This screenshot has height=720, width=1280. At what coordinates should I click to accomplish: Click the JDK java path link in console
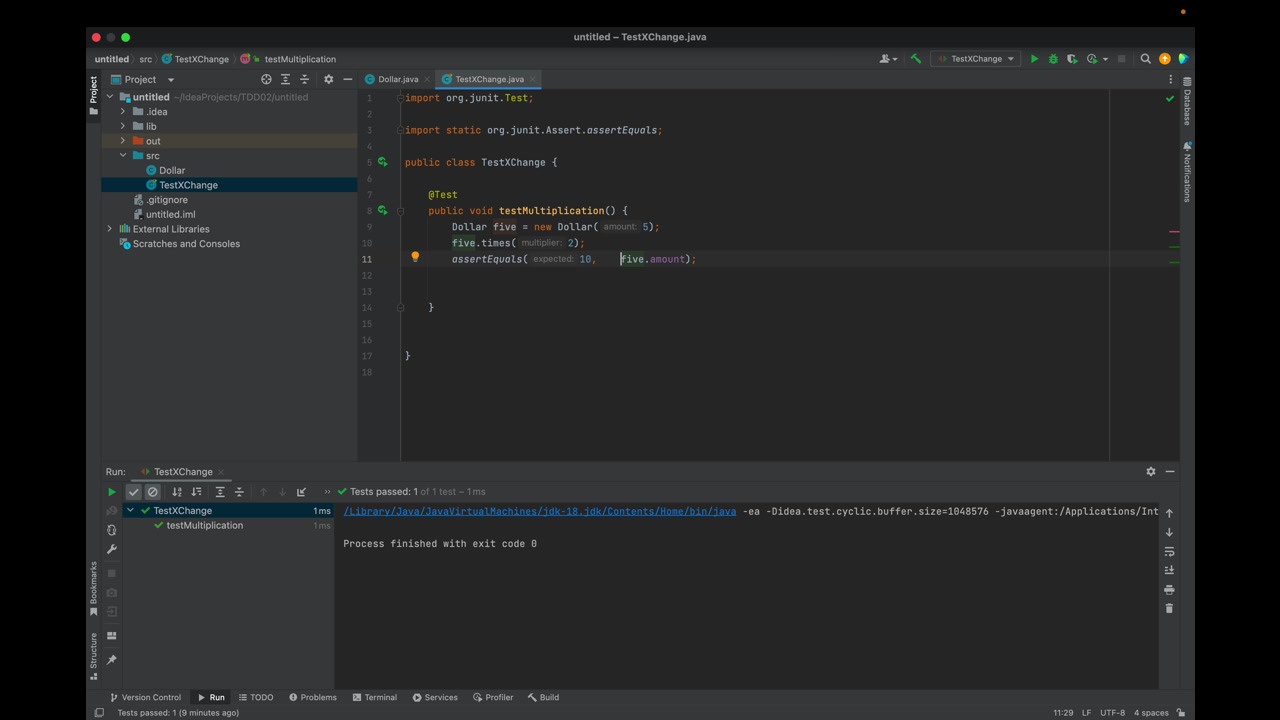[539, 511]
